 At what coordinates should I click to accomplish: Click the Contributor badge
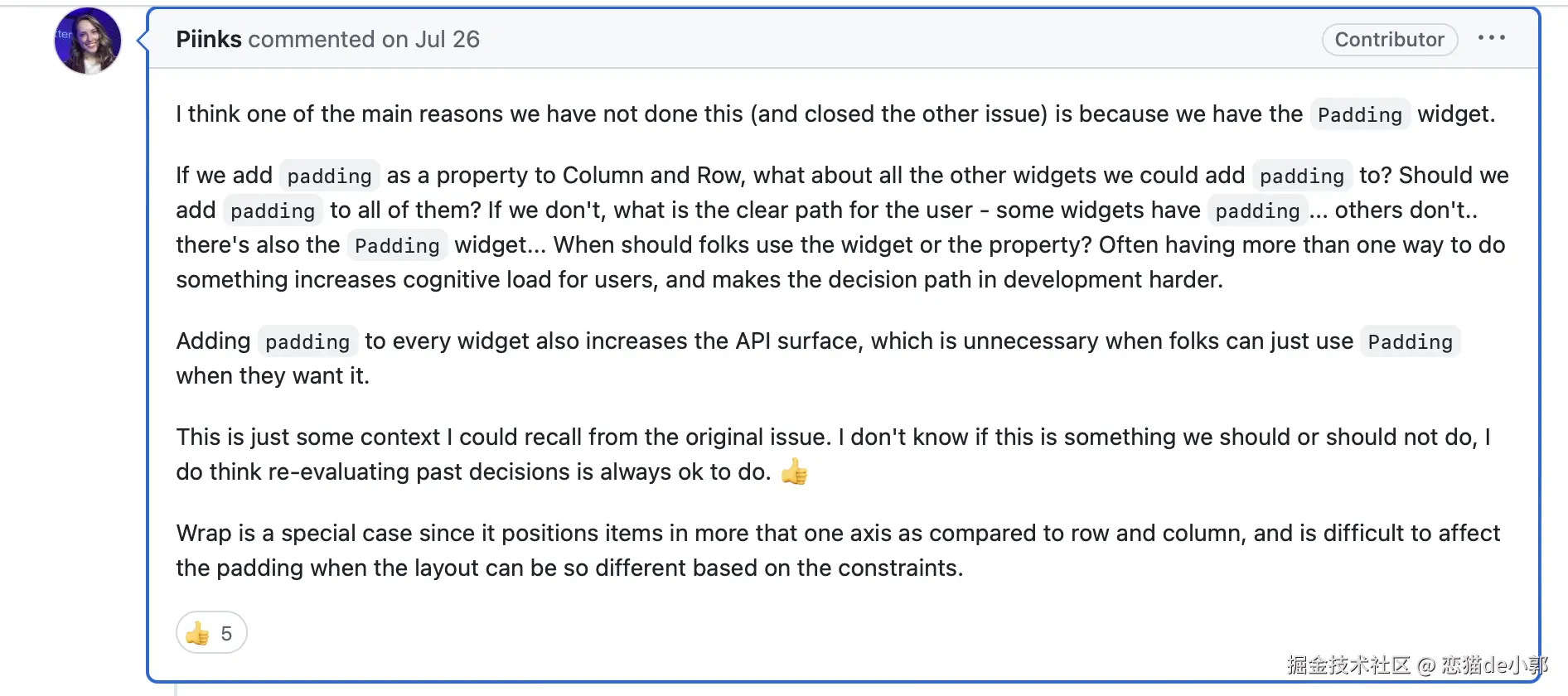[x=1389, y=39]
